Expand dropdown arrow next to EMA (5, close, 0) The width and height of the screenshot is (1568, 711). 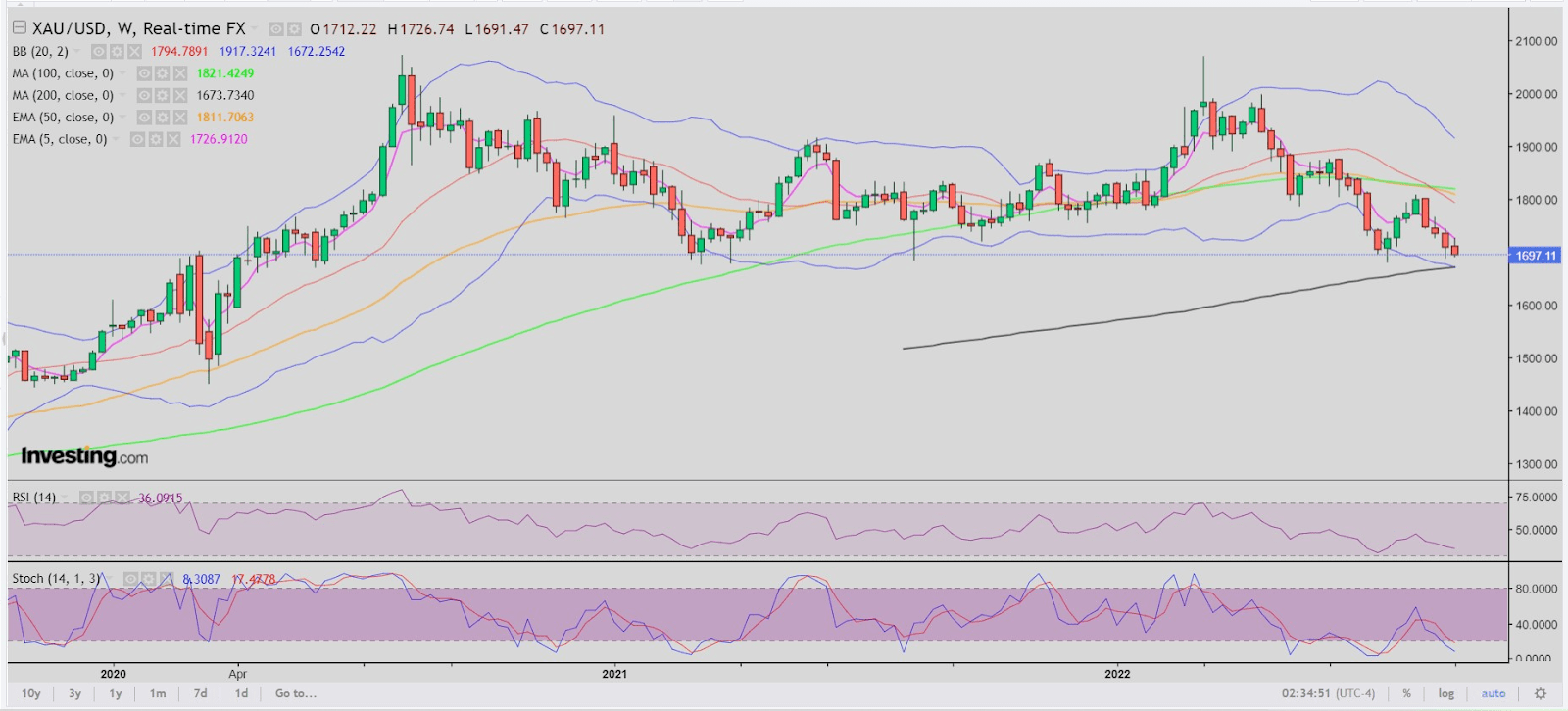pyautogui.click(x=118, y=139)
